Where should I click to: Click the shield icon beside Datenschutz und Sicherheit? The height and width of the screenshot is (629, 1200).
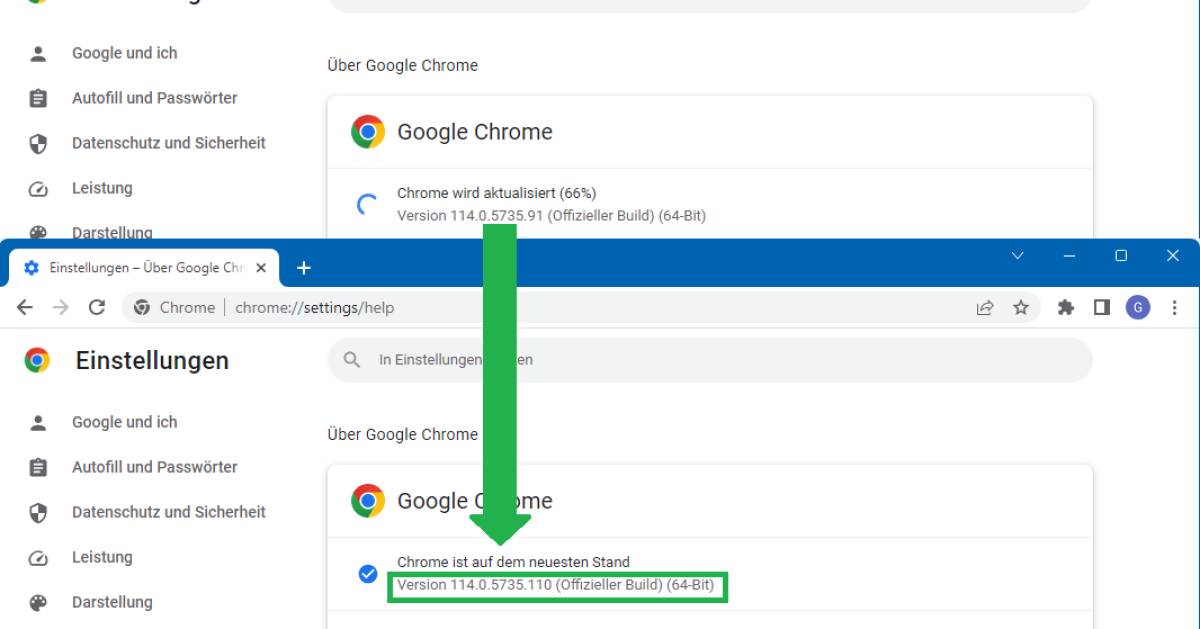click(38, 512)
